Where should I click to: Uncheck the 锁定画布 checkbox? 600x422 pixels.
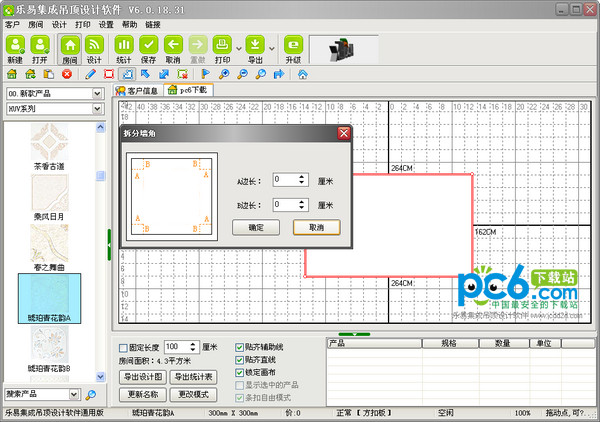click(x=238, y=372)
